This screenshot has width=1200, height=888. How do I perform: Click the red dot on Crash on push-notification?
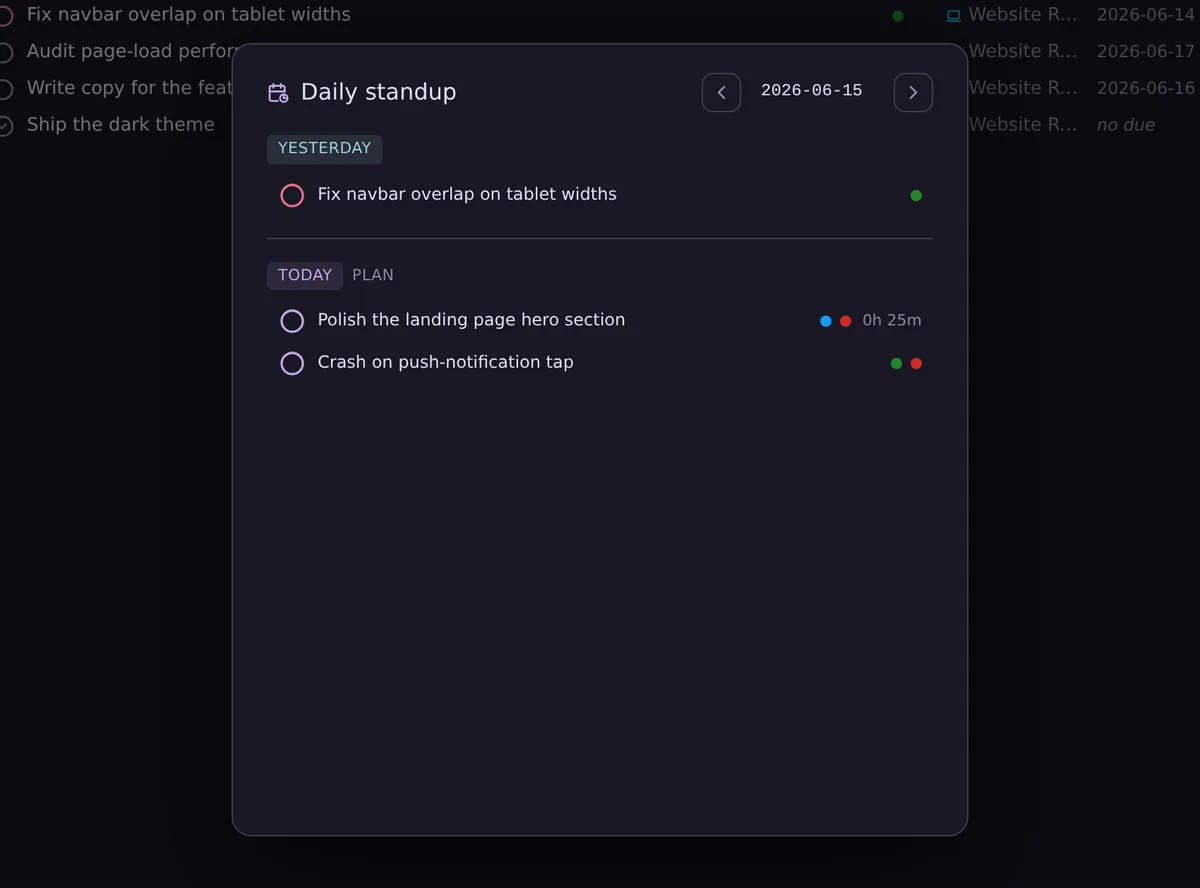click(x=916, y=363)
